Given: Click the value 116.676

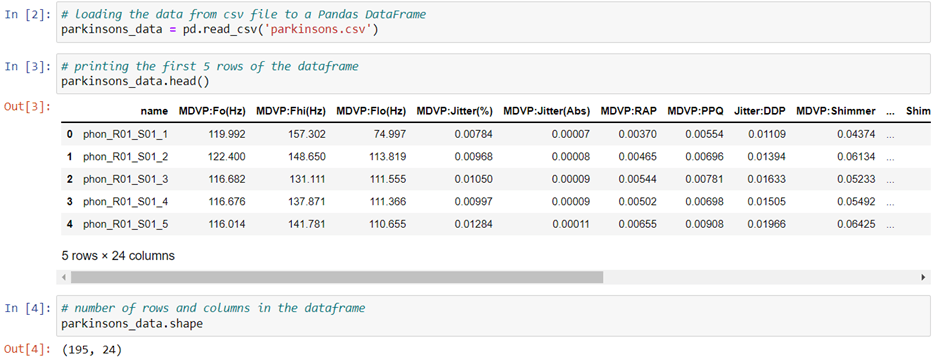Looking at the screenshot, I should tap(228, 201).
